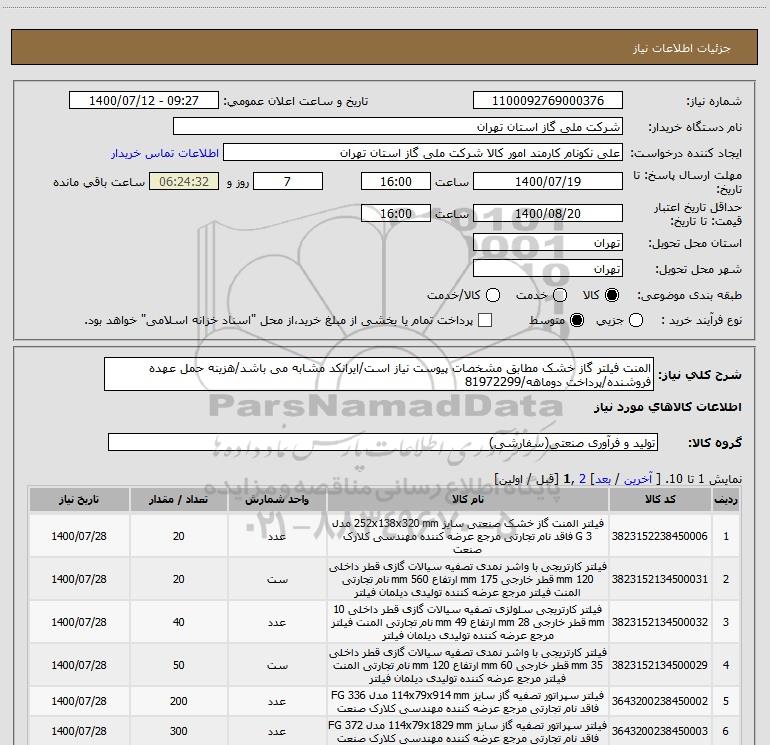Open page 2 of items
770x745 pixels.
[582, 479]
